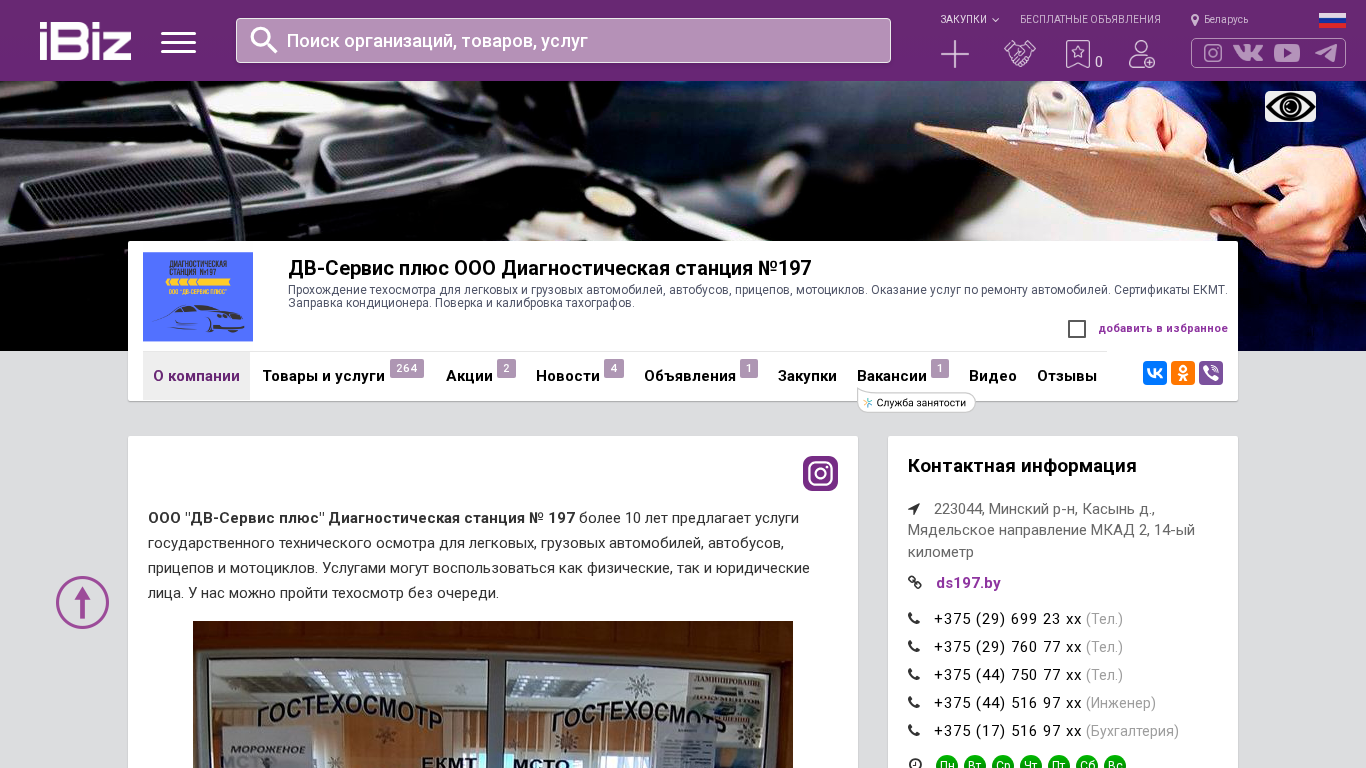
Task: Click the favorites counter 0
Action: click(1099, 62)
